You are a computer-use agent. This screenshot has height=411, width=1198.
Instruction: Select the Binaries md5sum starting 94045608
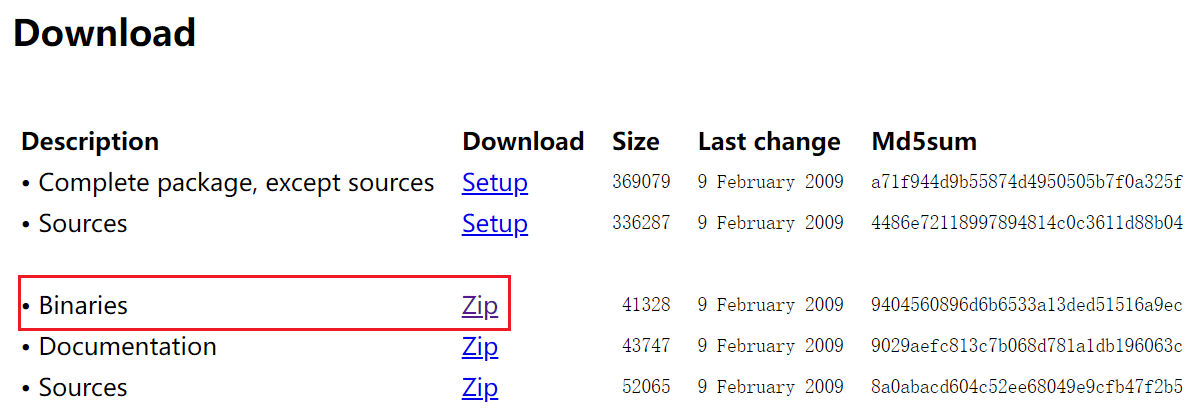coord(1027,305)
